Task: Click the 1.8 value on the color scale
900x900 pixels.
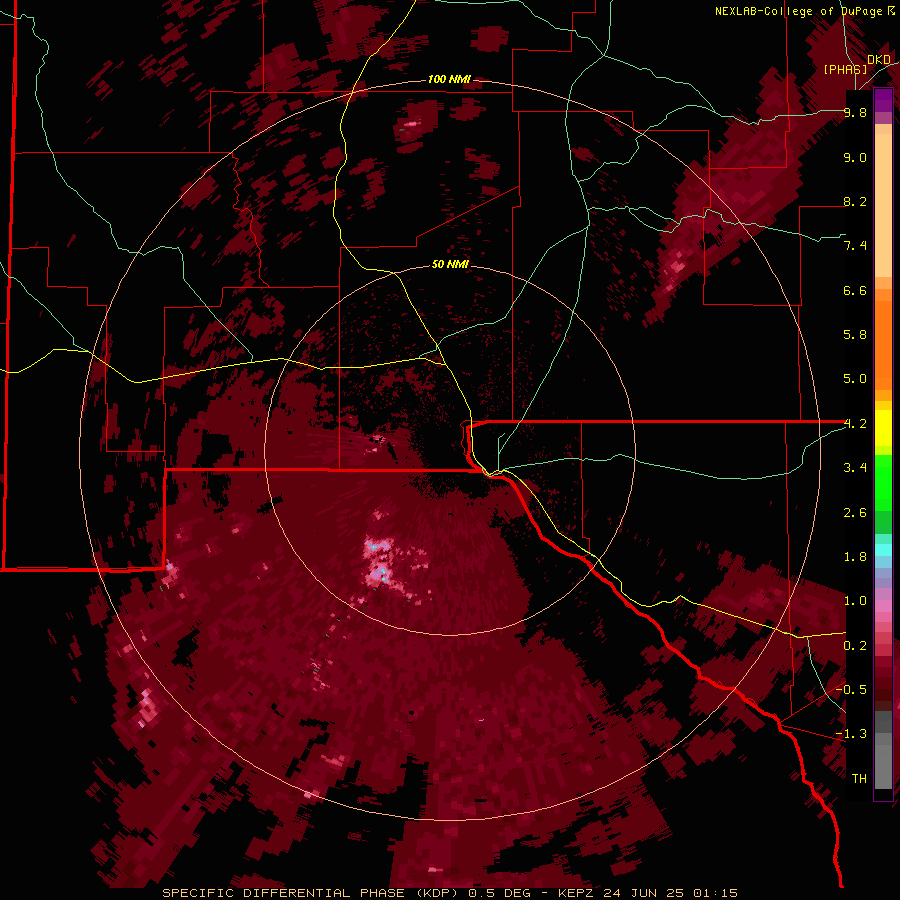Action: 855,557
